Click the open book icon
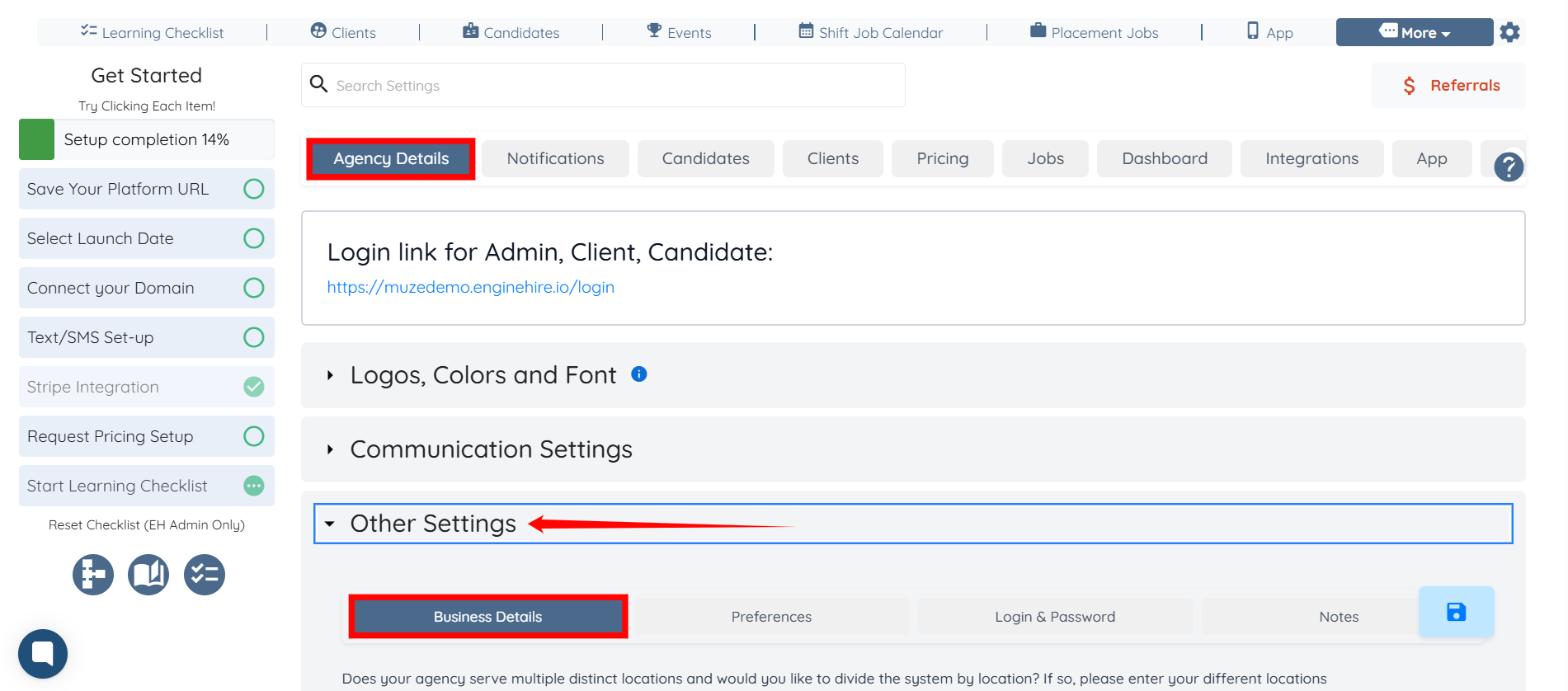Image resolution: width=1568 pixels, height=691 pixels. click(148, 575)
